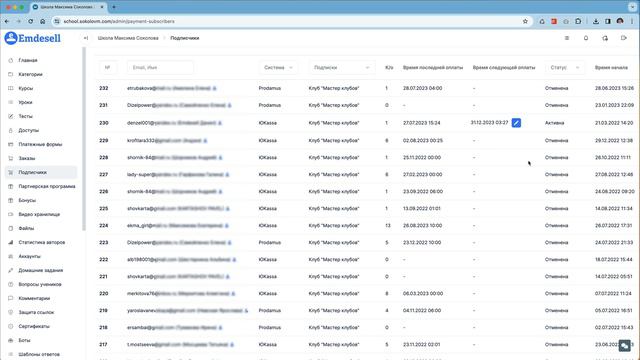This screenshot has width=640, height=360.
Task: Click the Emdesell logo
Action: 33,38
